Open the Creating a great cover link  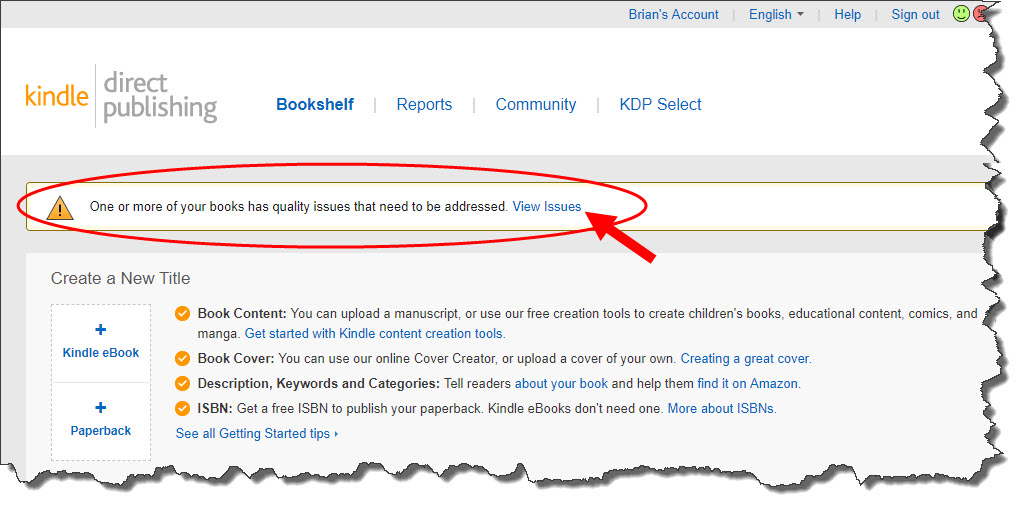(x=745, y=359)
